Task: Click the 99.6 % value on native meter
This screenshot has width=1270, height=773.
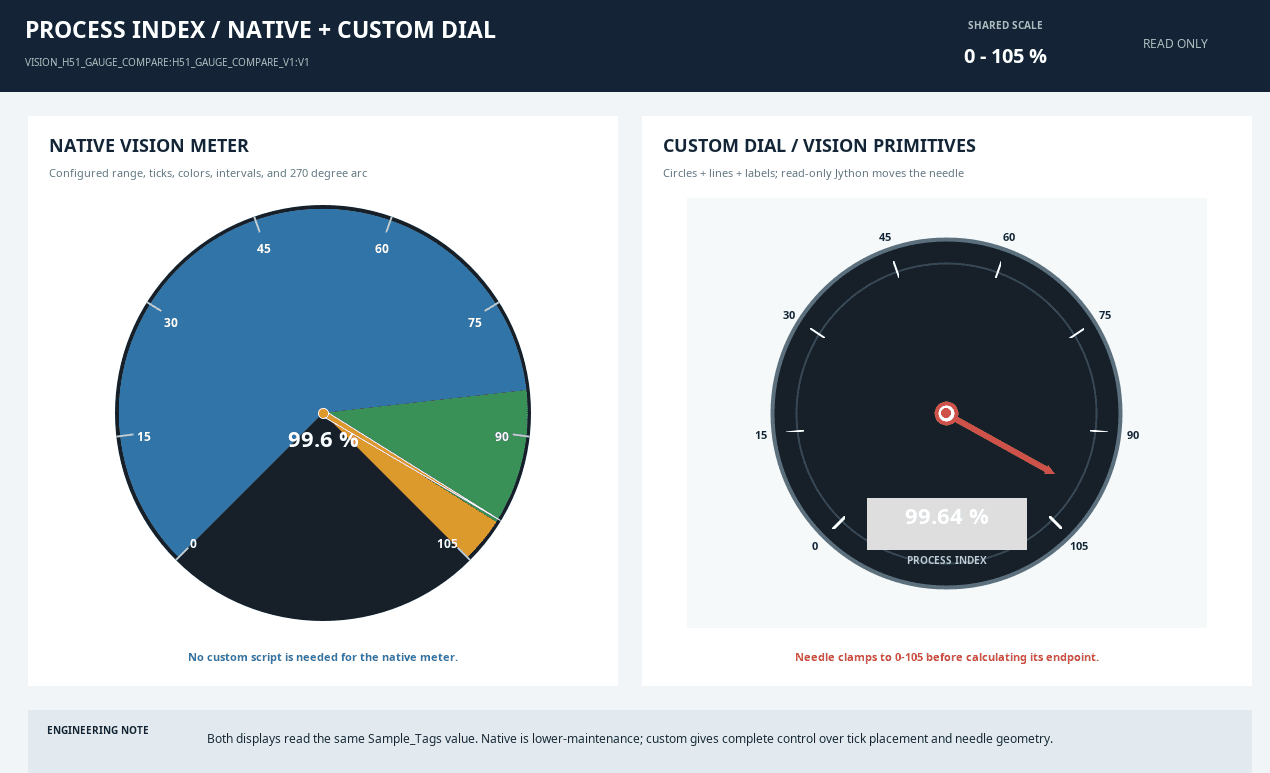Action: [323, 440]
